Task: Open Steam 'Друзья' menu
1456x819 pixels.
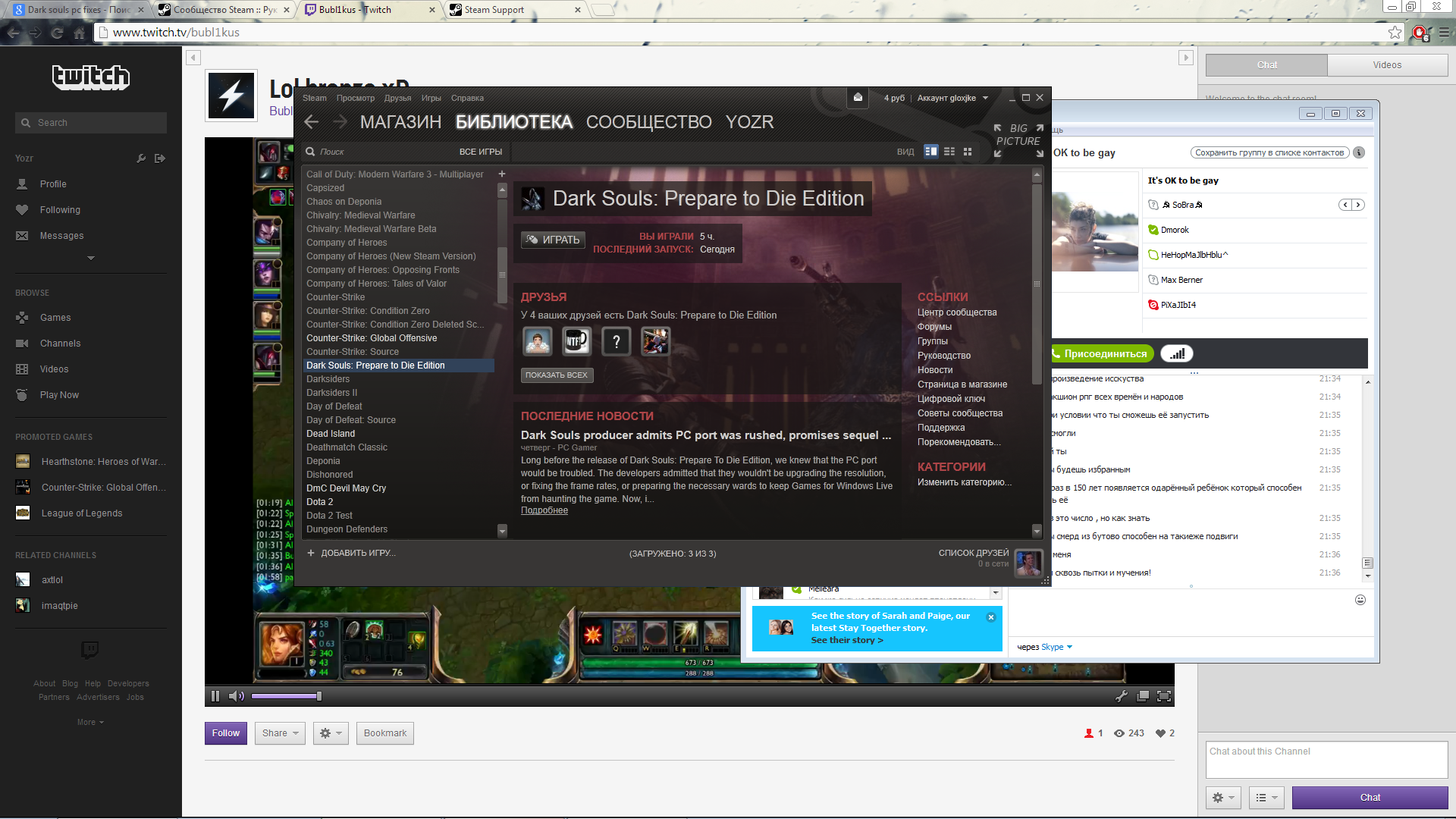Action: point(397,98)
